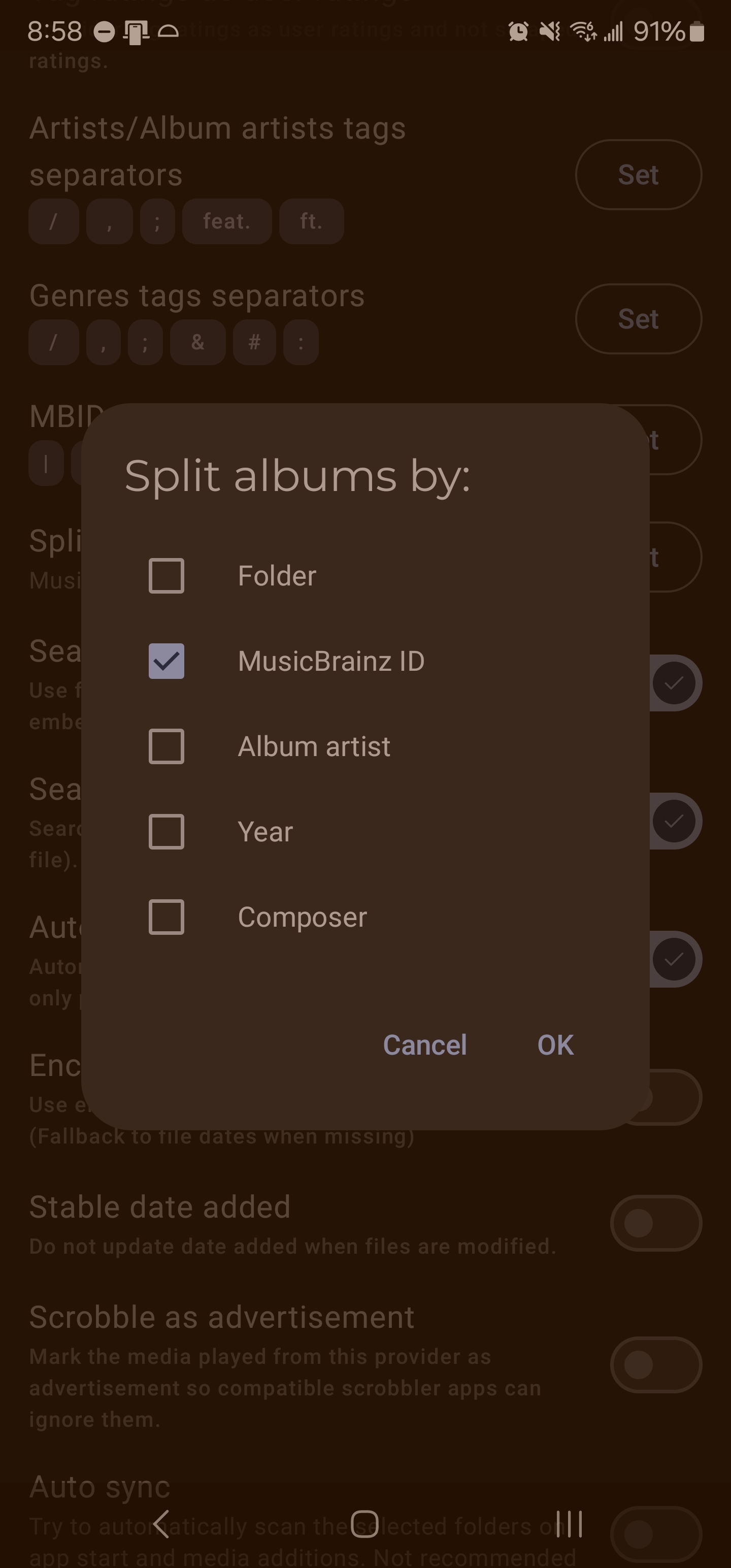Enable the Composer checkbox
Screen dimensions: 731x1568
(166, 916)
